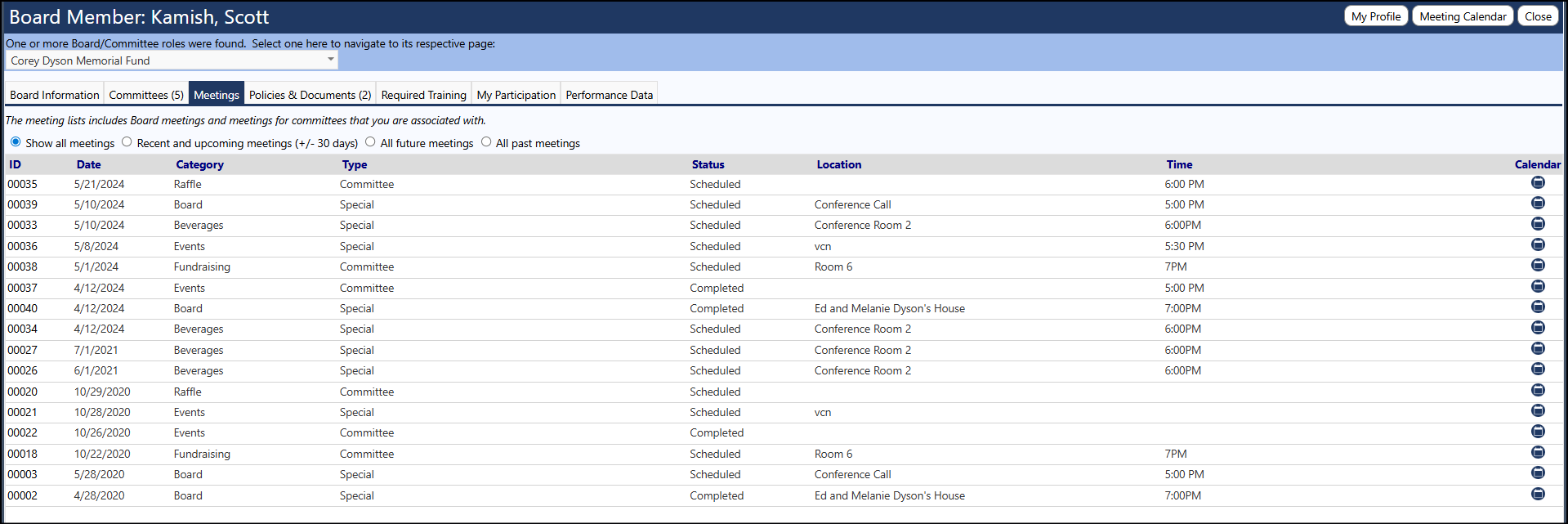Open calendar icon for meeting 00035
The width and height of the screenshot is (1568, 524).
[1538, 182]
